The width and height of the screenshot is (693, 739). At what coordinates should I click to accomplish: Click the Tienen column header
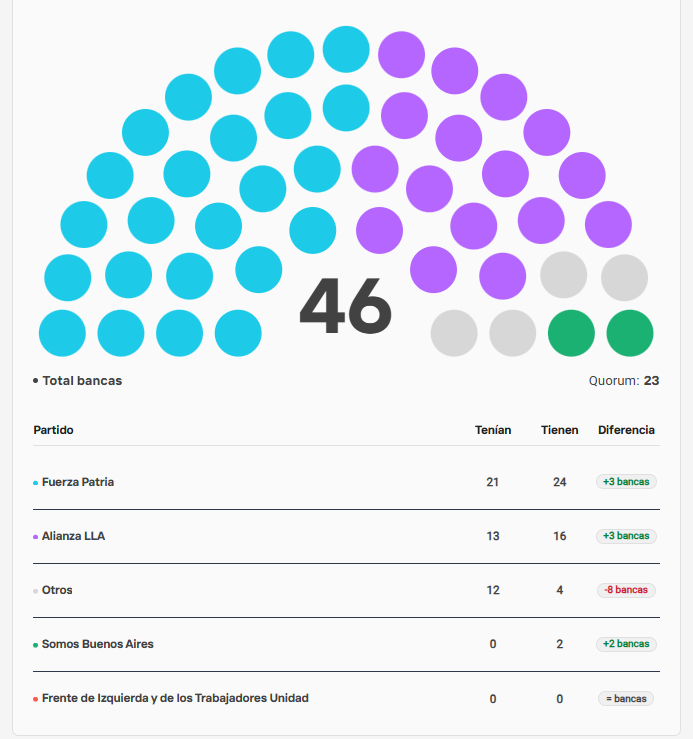coord(560,430)
